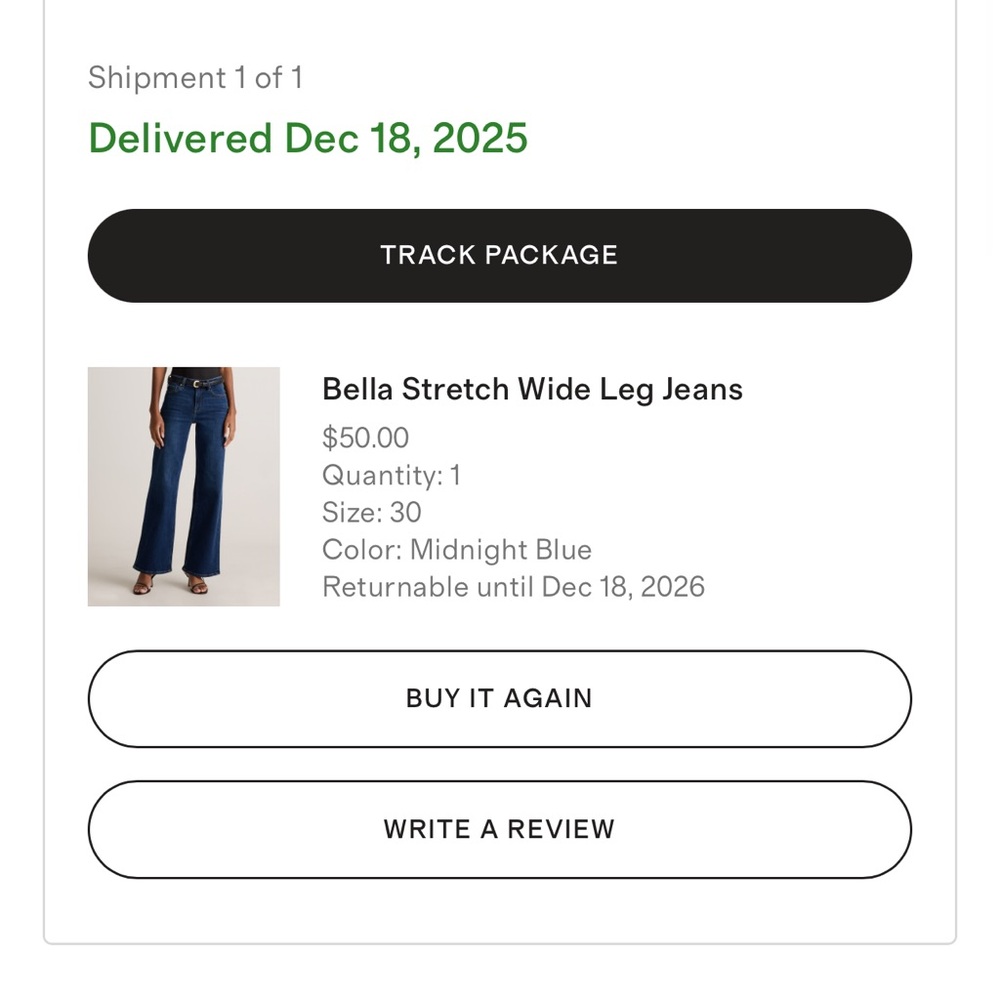The width and height of the screenshot is (1000, 1000).
Task: Click the Delivered Dec 18, 2025 status
Action: (307, 138)
